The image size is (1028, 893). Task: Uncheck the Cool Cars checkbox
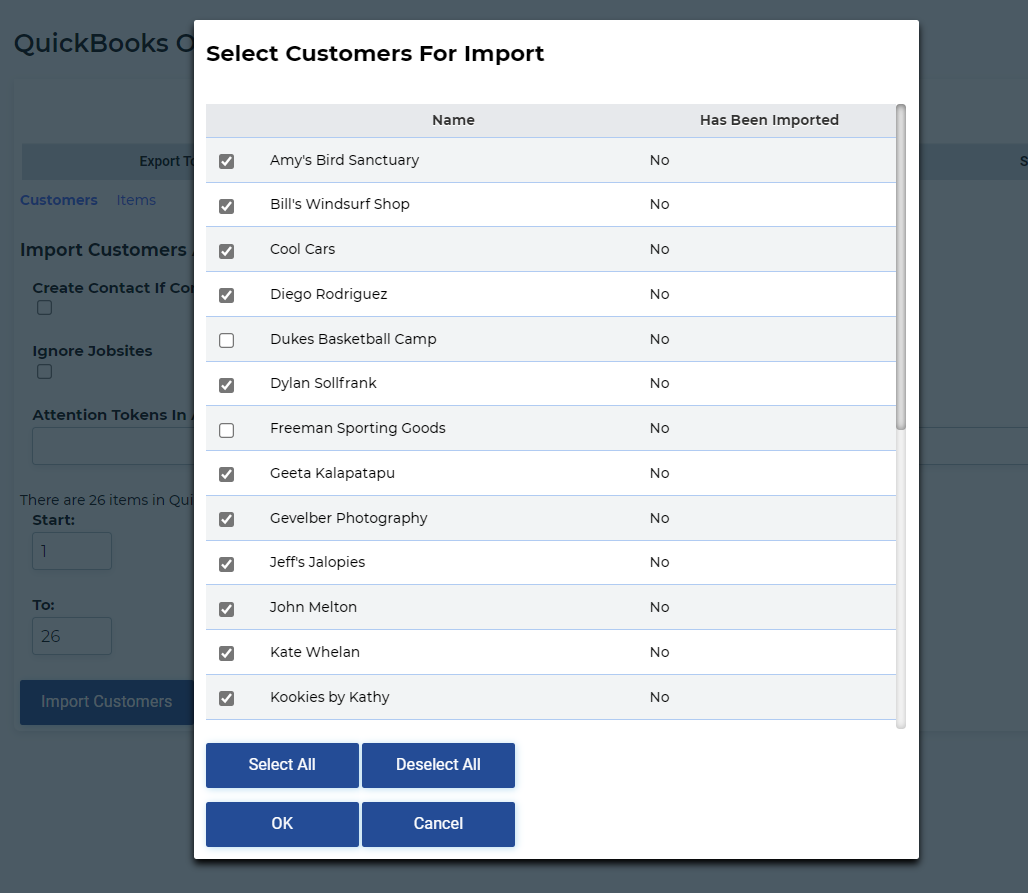227,251
